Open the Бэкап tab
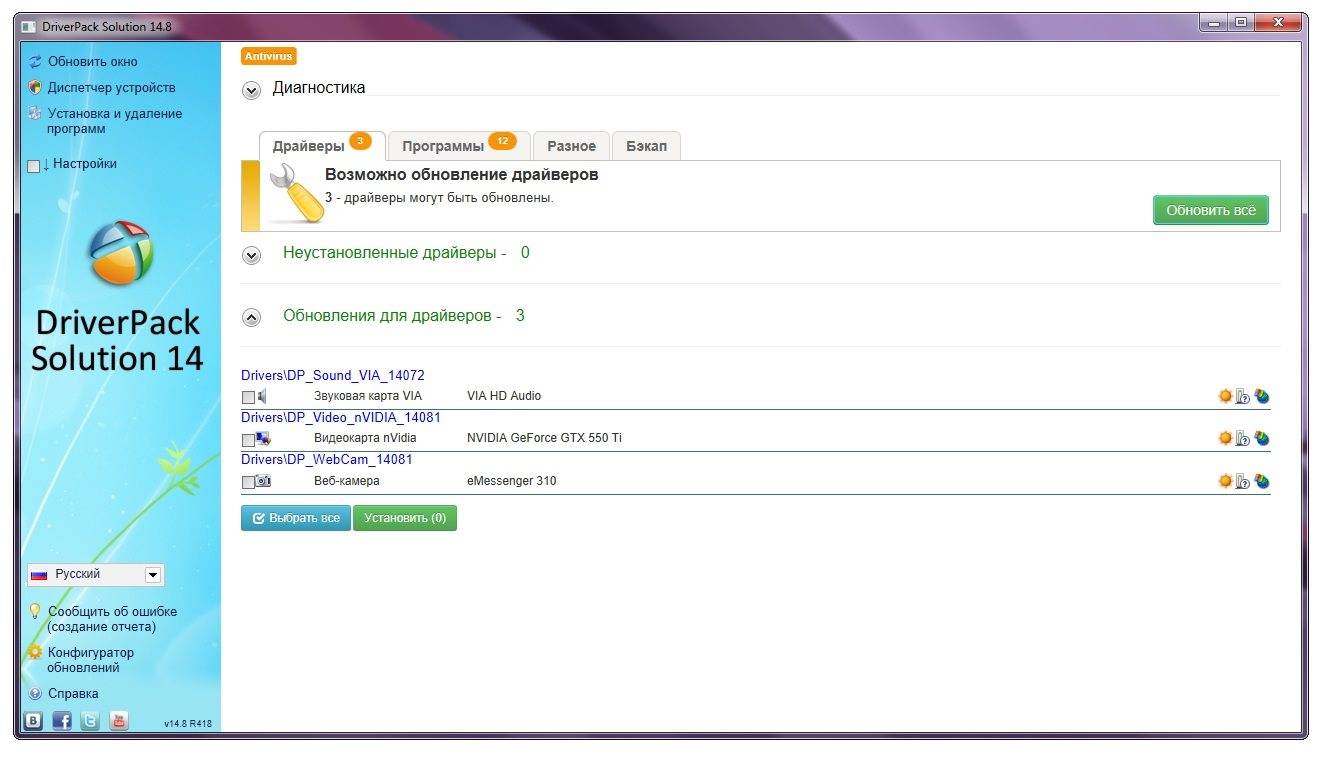The width and height of the screenshot is (1326, 759). click(x=646, y=146)
